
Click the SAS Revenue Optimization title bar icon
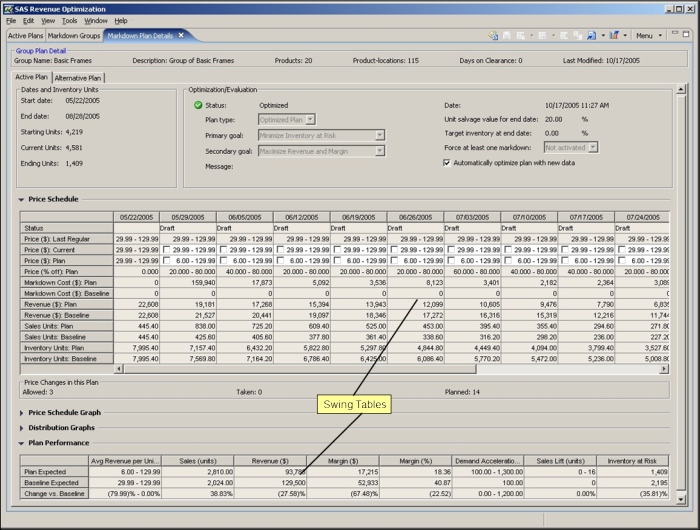pyautogui.click(x=8, y=9)
